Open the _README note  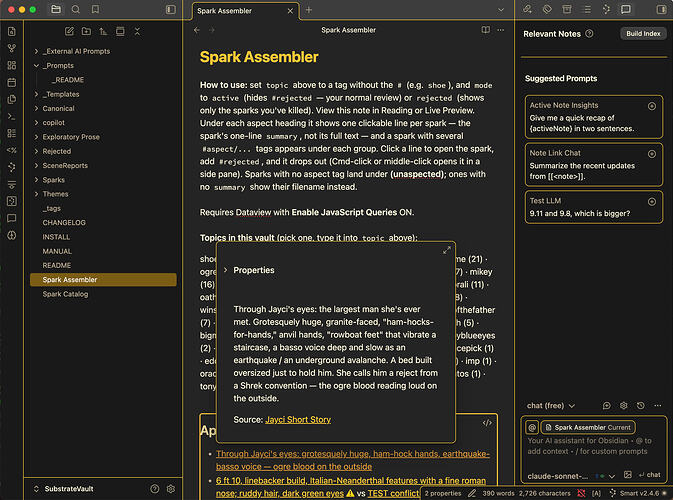(x=68, y=80)
